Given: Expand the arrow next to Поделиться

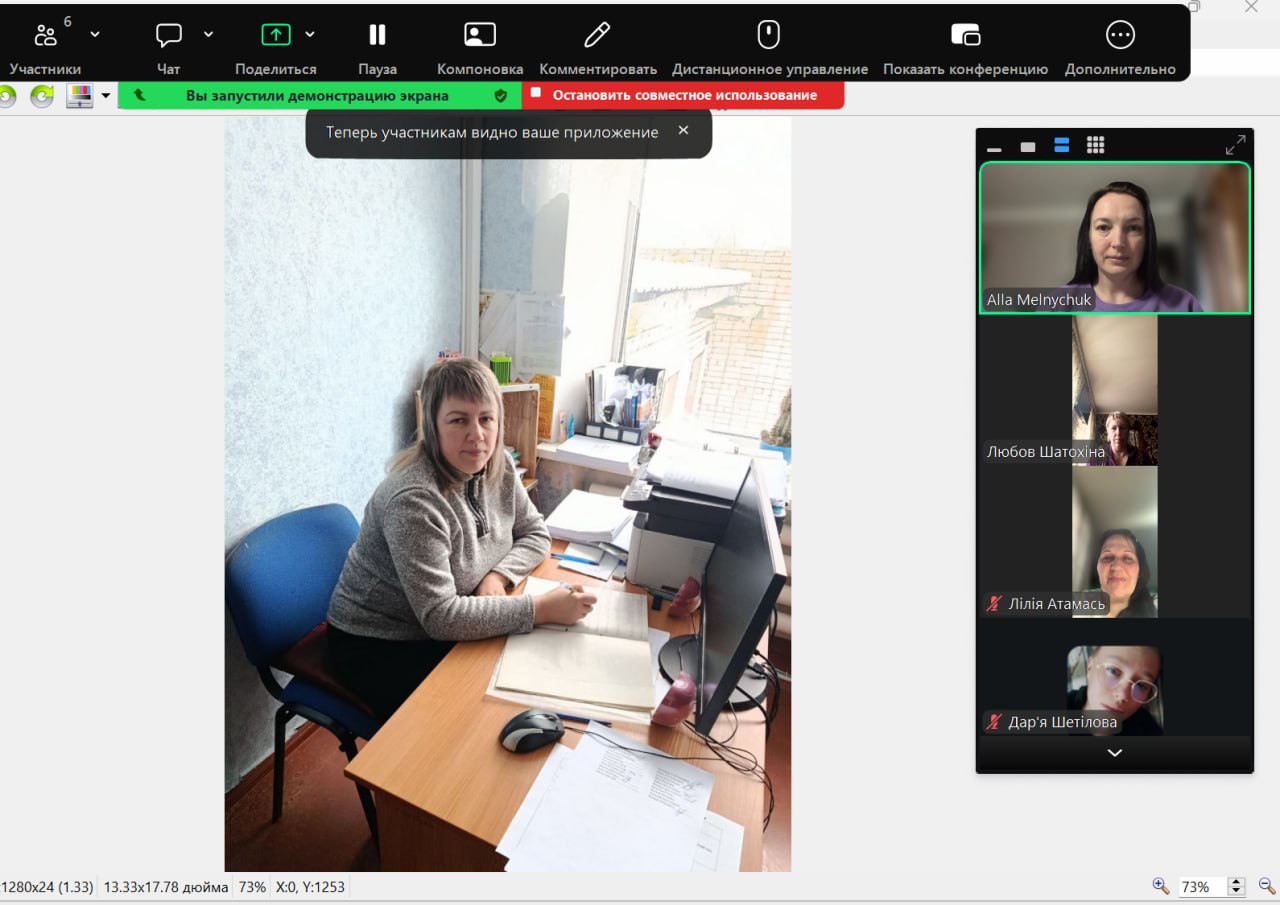Looking at the screenshot, I should click(x=310, y=34).
